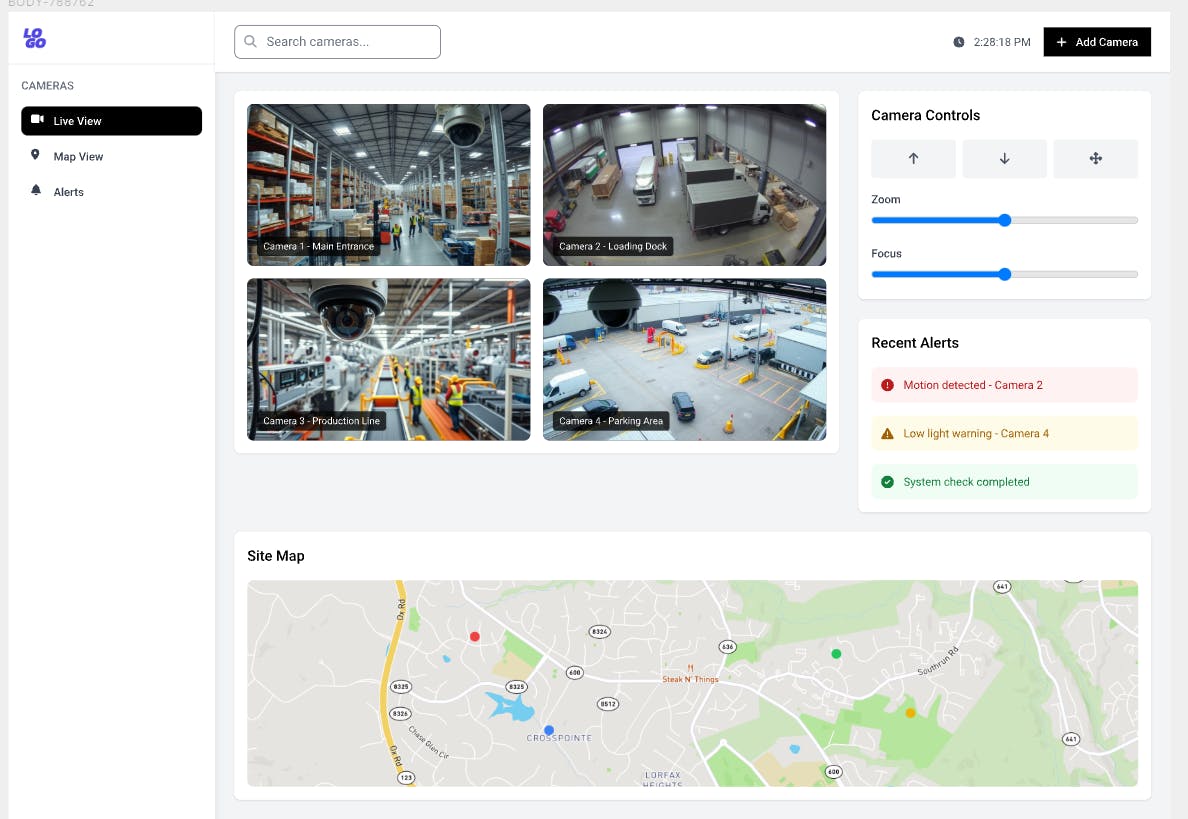The image size is (1188, 819).
Task: Open the Alerts section
Action: pos(111,192)
